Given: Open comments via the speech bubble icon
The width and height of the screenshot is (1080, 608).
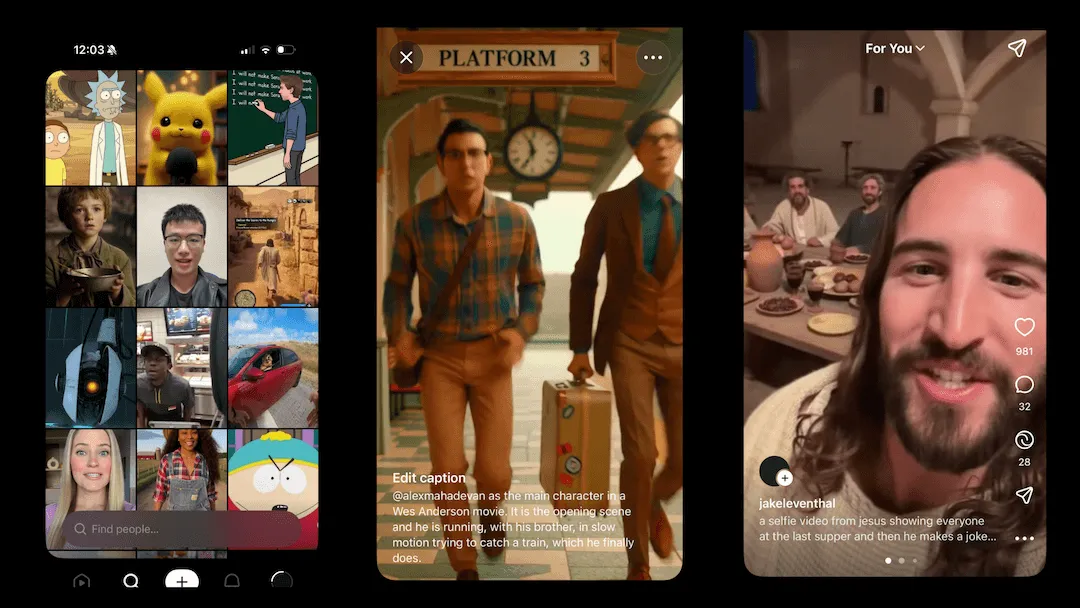Looking at the screenshot, I should point(1024,385).
